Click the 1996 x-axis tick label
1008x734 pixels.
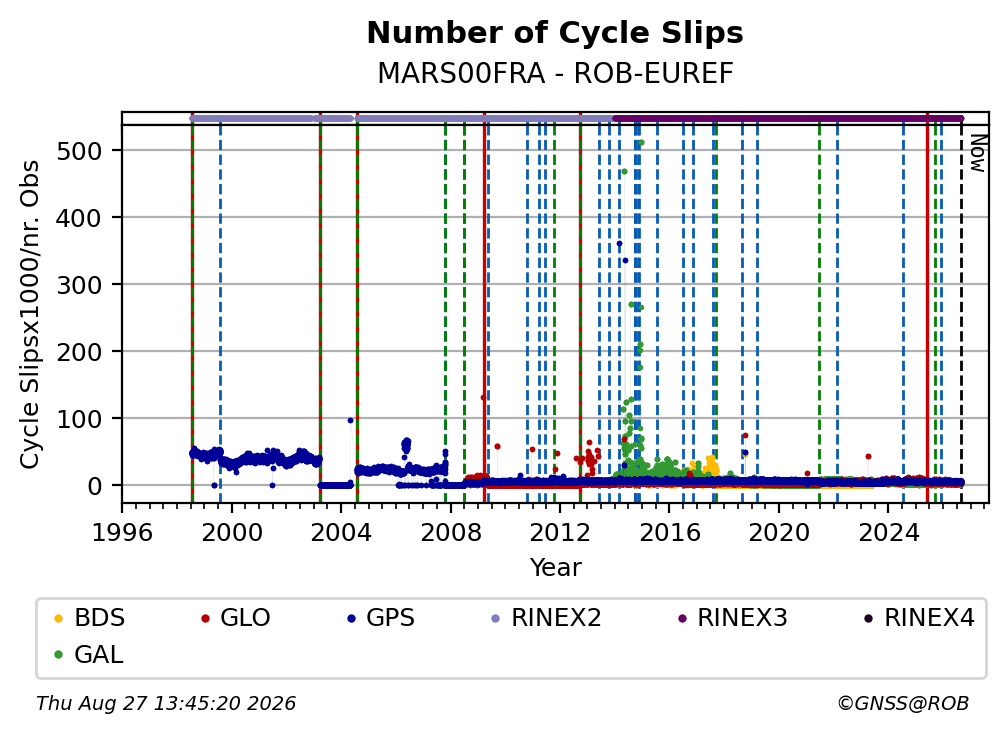click(x=122, y=533)
